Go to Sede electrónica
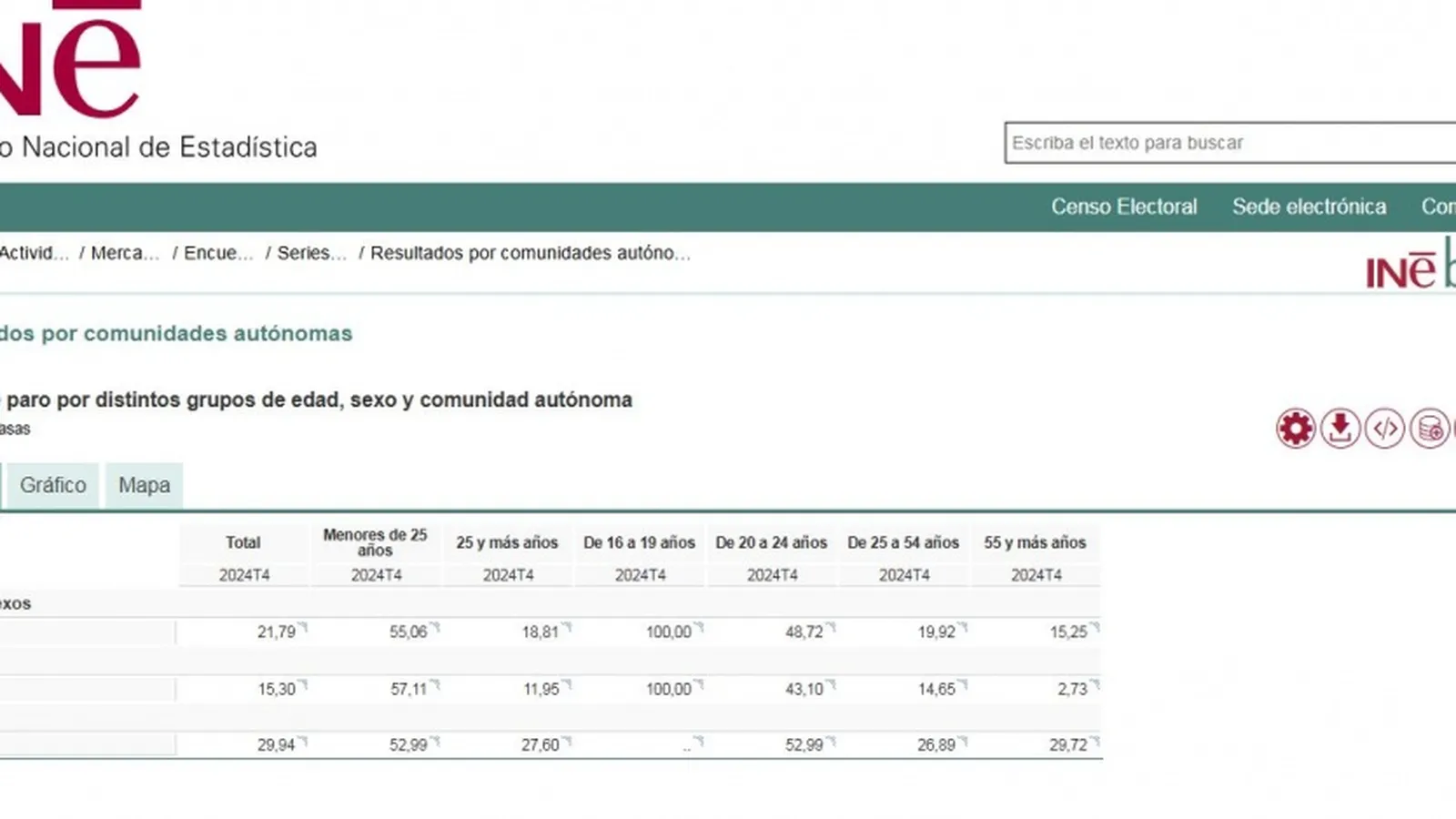1456x819 pixels. click(x=1309, y=207)
